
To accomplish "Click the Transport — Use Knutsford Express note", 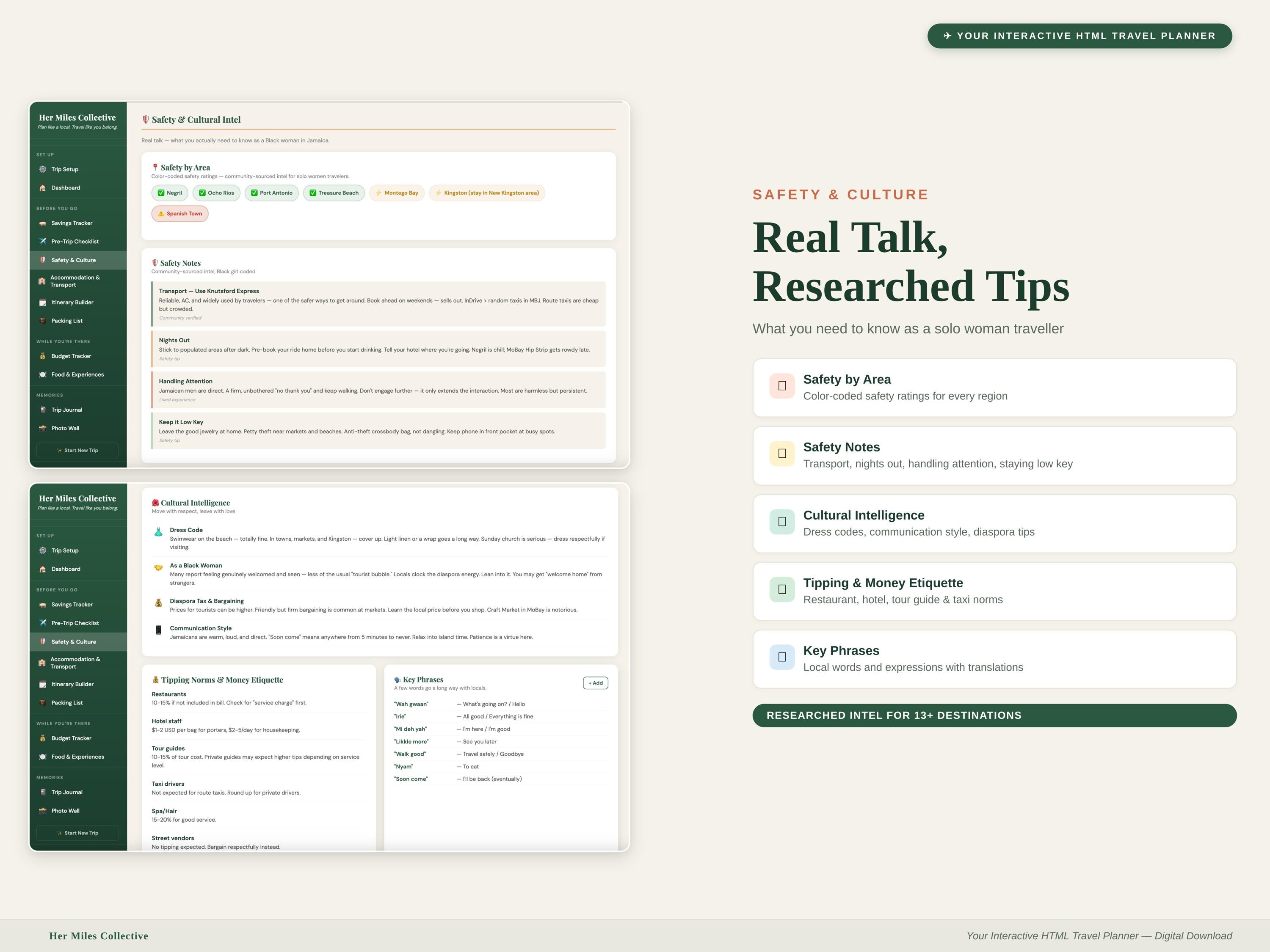I will click(378, 304).
